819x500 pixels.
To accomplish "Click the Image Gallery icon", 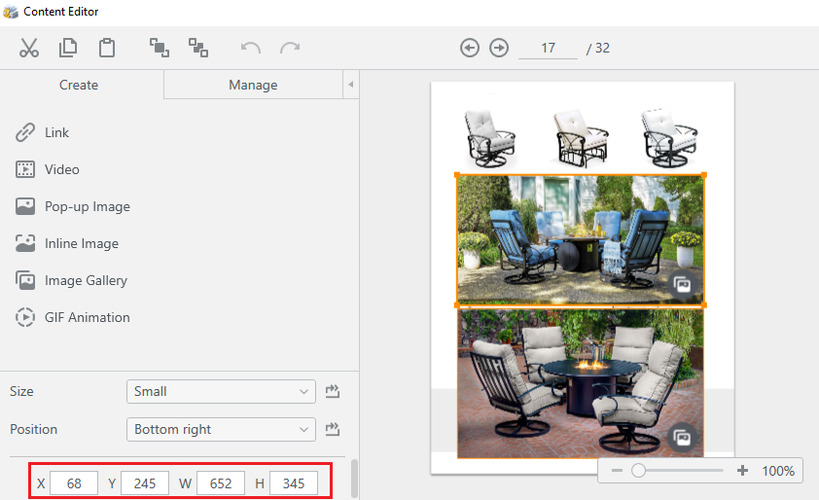I will 25,281.
